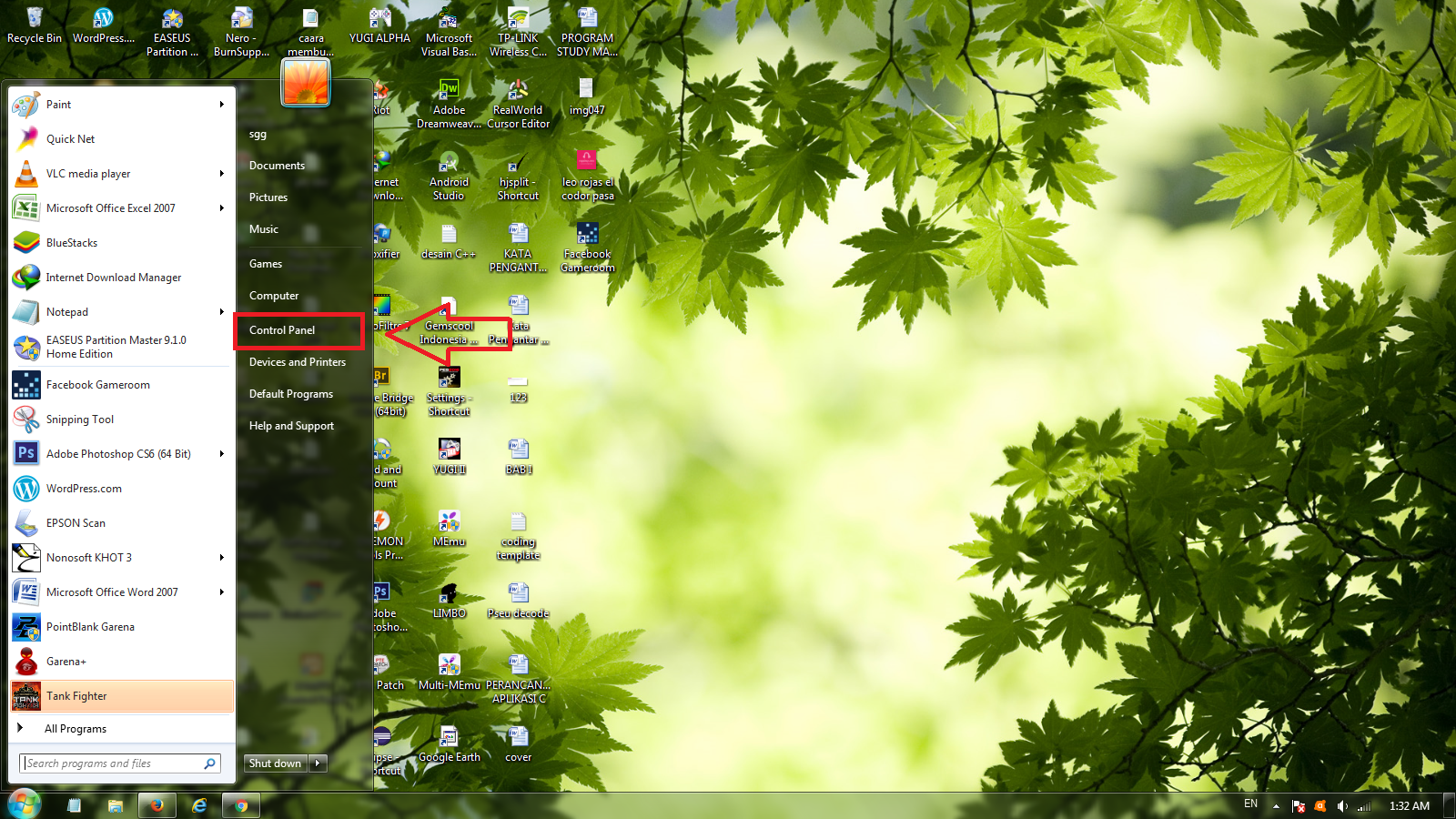Expand the Notepad jump list arrow
The width and height of the screenshot is (1456, 819).
pos(222,312)
